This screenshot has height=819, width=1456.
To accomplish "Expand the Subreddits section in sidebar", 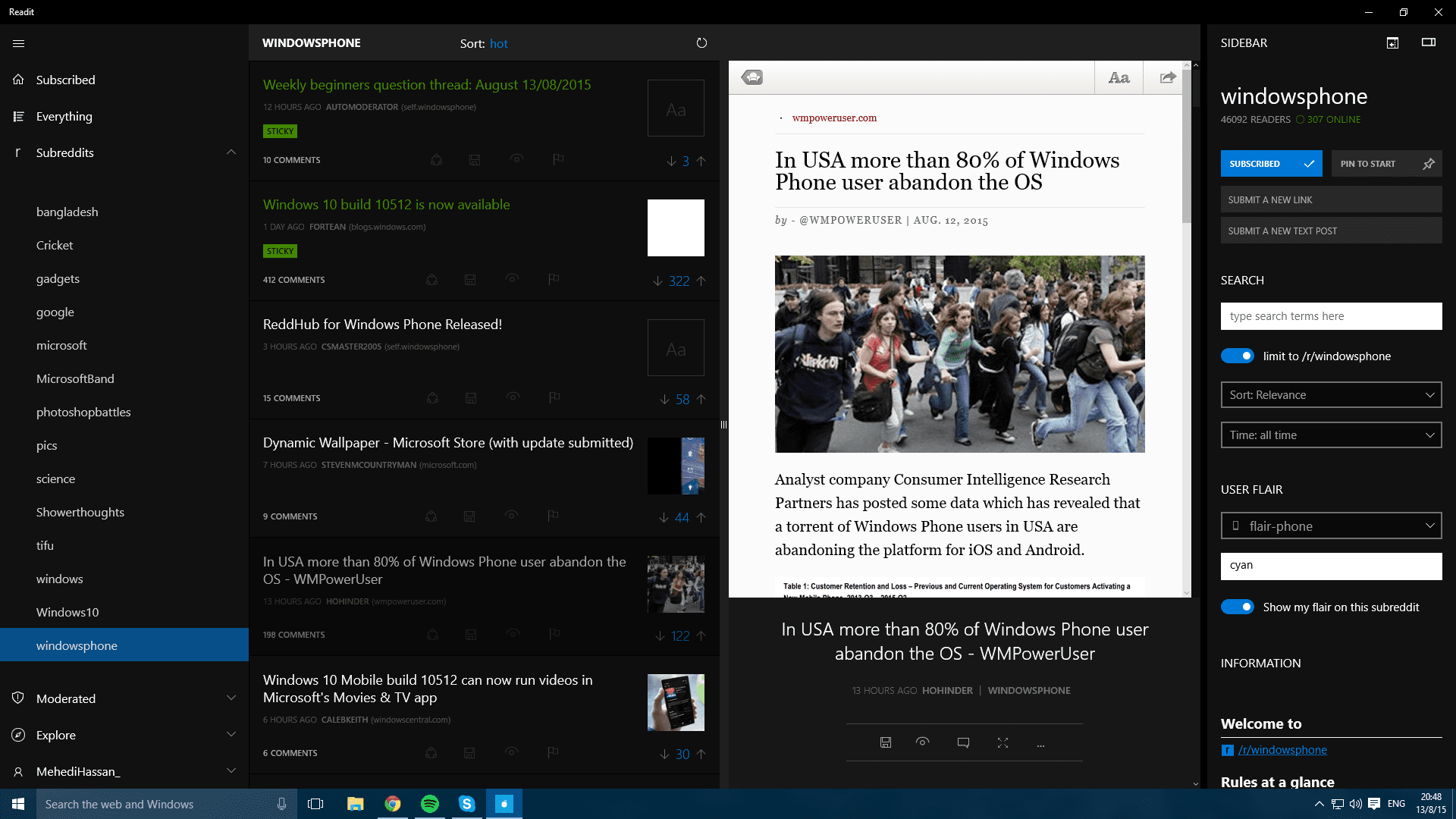I will tap(230, 152).
